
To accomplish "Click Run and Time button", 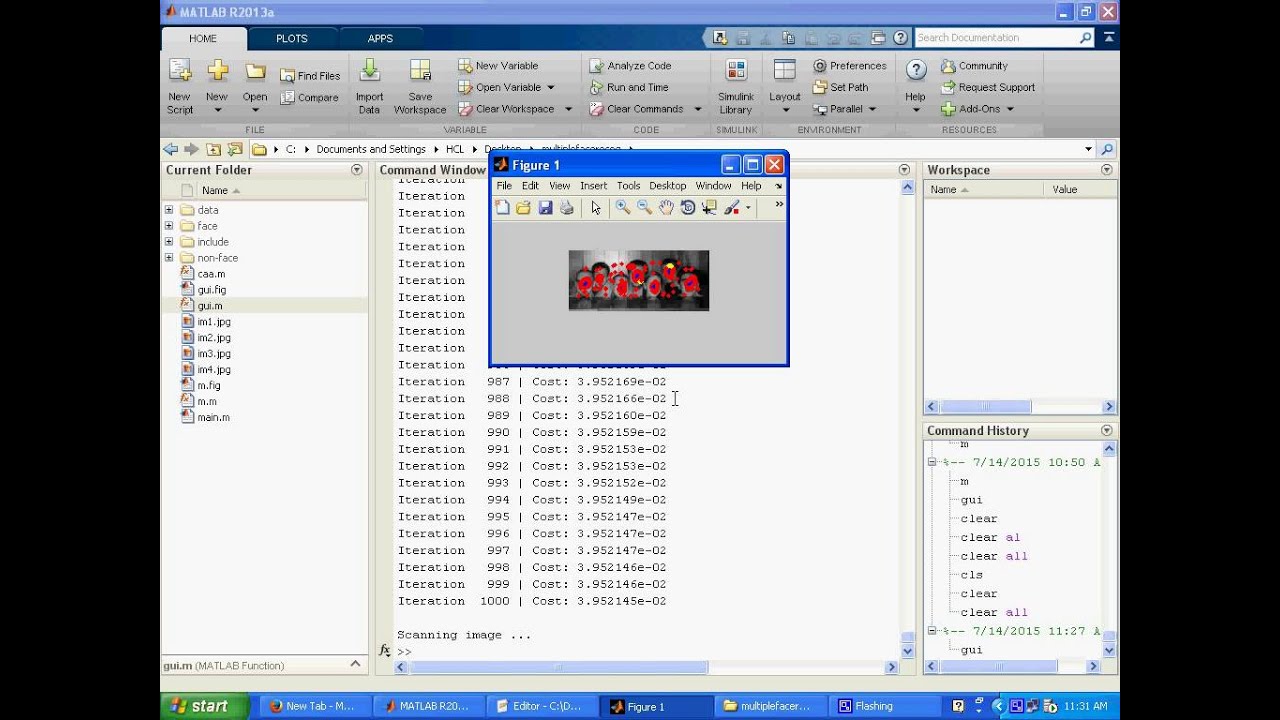I will click(628, 88).
